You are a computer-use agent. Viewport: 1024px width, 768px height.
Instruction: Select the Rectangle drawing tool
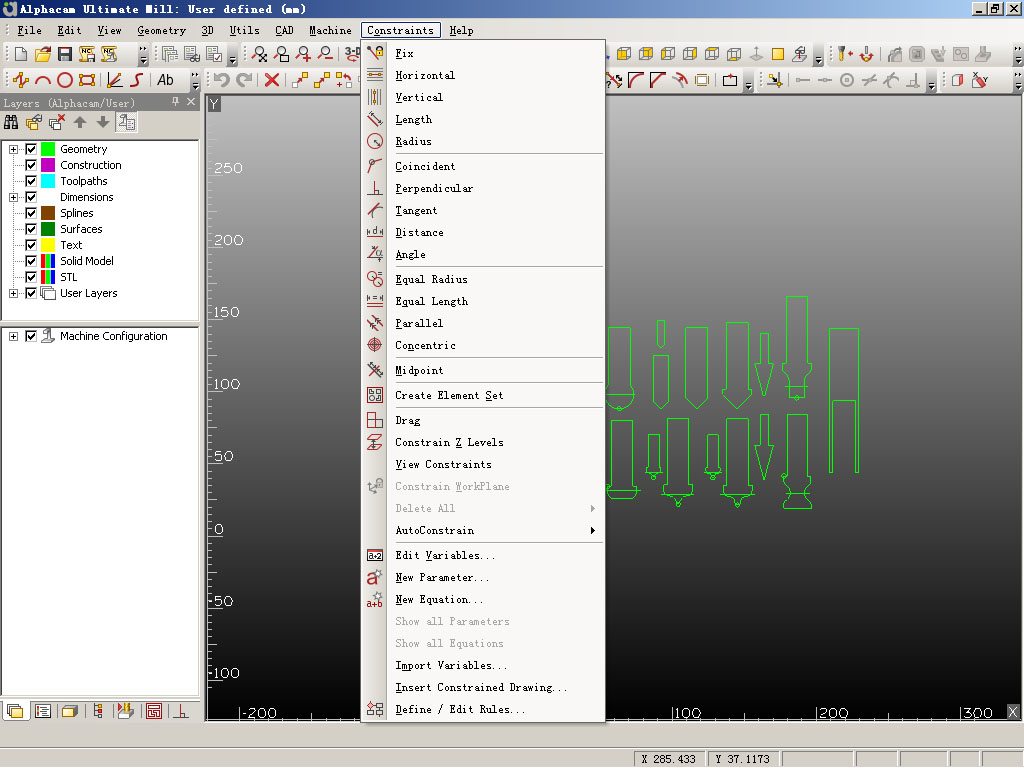tap(87, 80)
